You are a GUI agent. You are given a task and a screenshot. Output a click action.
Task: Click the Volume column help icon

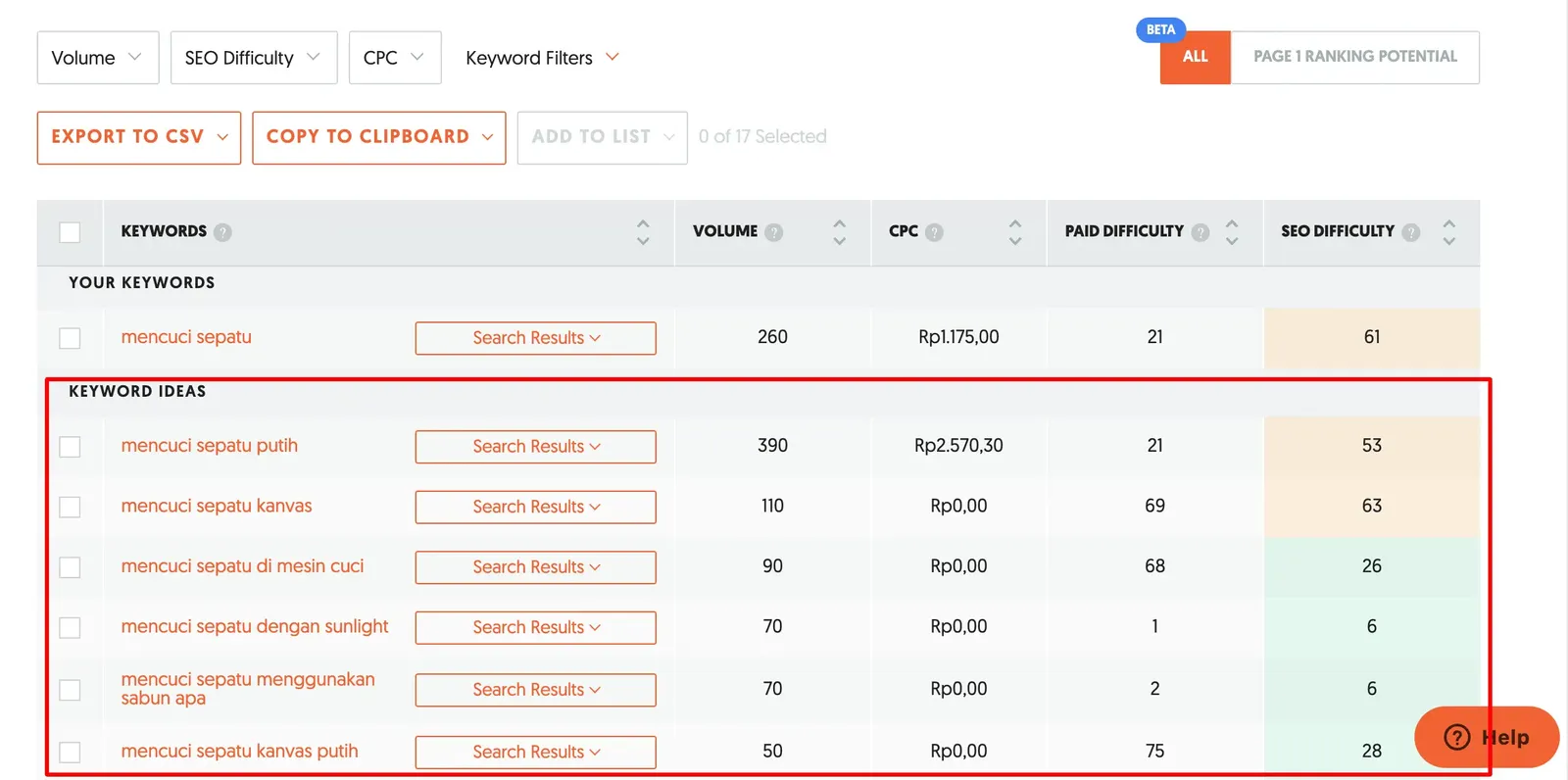pos(774,232)
